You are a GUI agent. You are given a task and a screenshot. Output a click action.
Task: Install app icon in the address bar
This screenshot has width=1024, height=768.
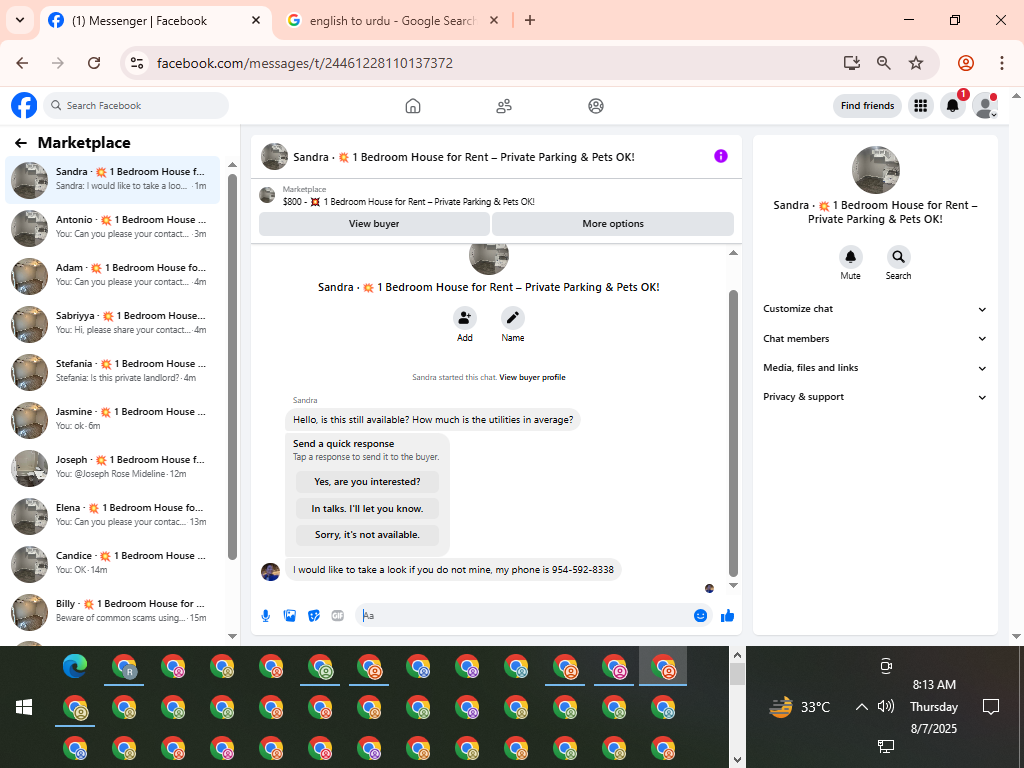(x=852, y=63)
